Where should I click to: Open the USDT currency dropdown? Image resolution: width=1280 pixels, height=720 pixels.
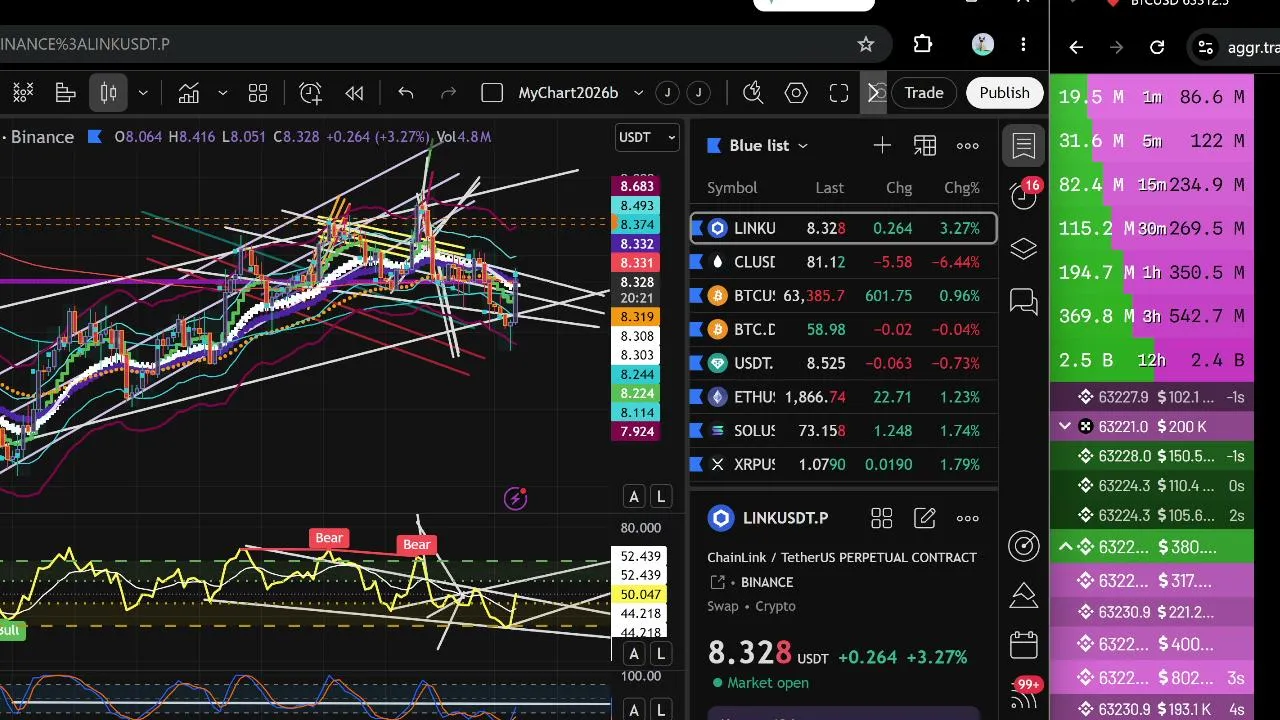point(648,137)
